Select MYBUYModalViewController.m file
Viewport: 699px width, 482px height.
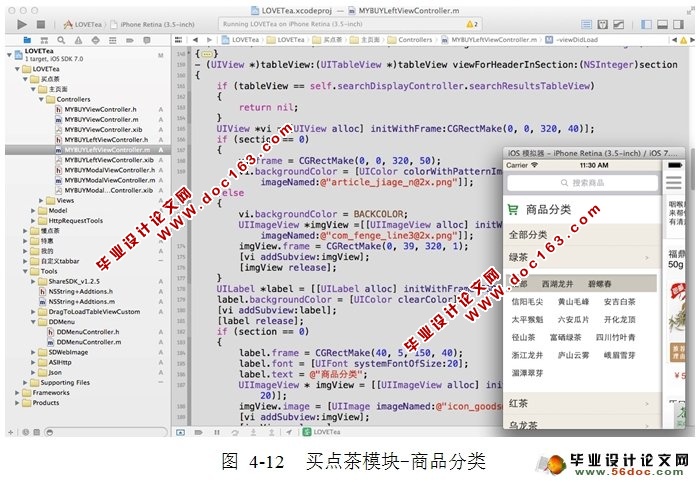[x=105, y=180]
